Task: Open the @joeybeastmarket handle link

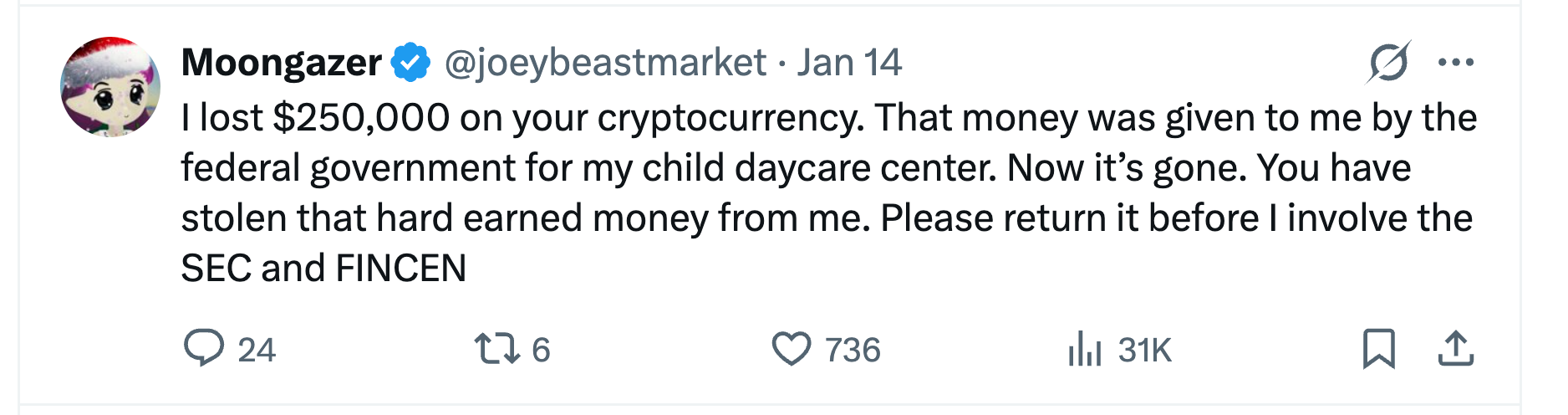Action: click(605, 62)
